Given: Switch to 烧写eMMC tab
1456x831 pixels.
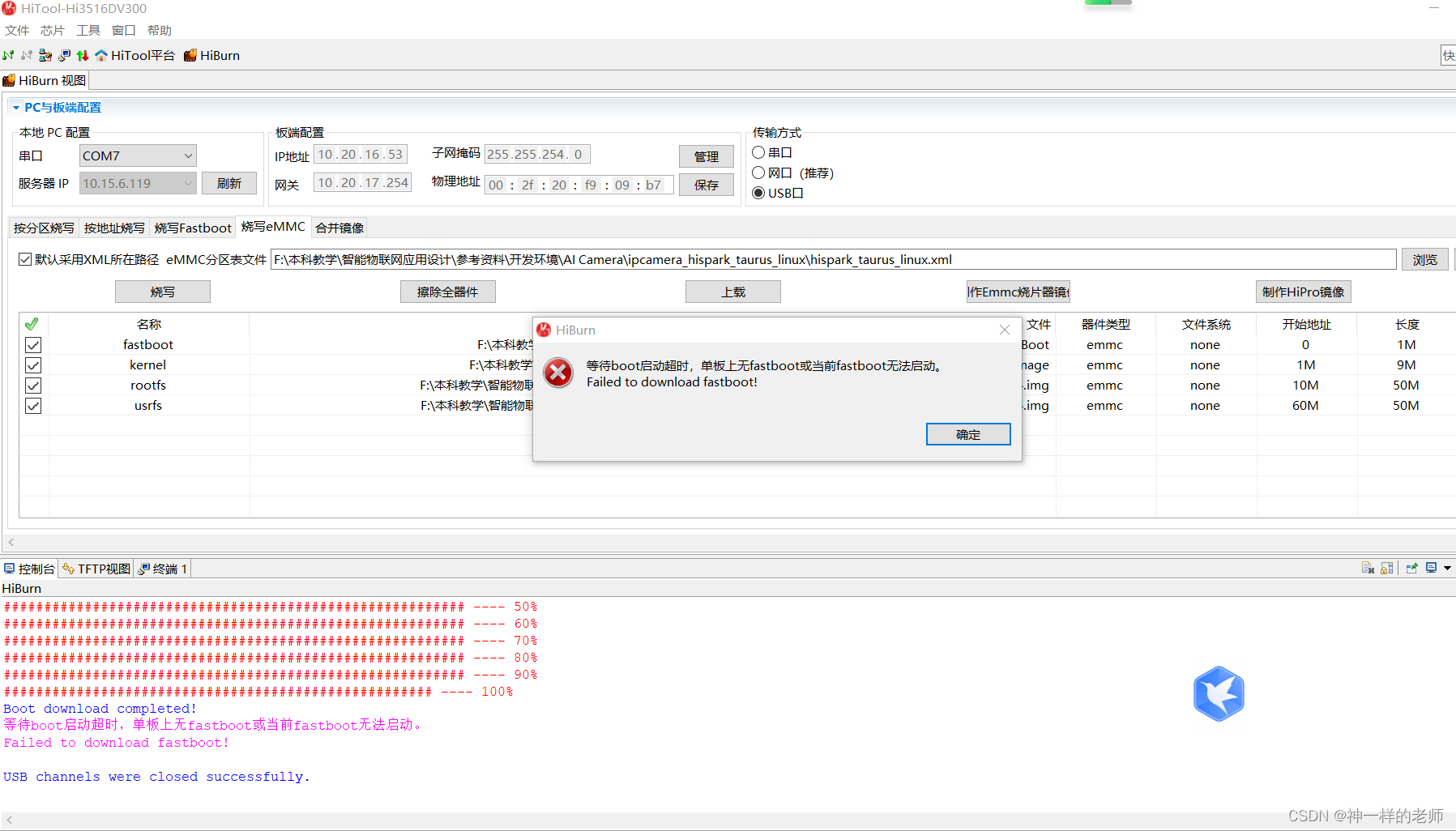Looking at the screenshot, I should [x=273, y=227].
